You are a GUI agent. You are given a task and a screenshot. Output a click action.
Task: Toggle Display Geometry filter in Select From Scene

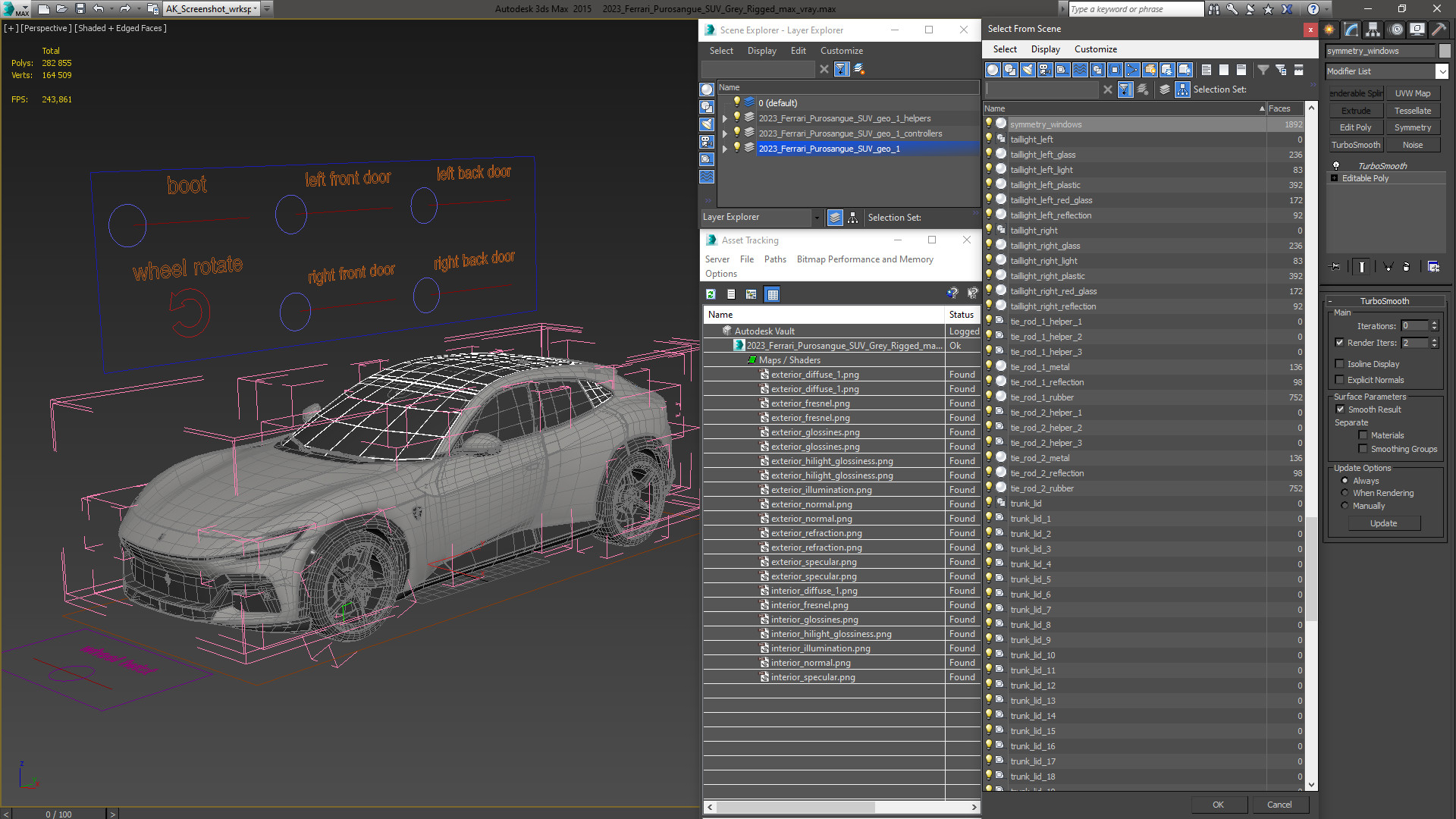(x=993, y=70)
